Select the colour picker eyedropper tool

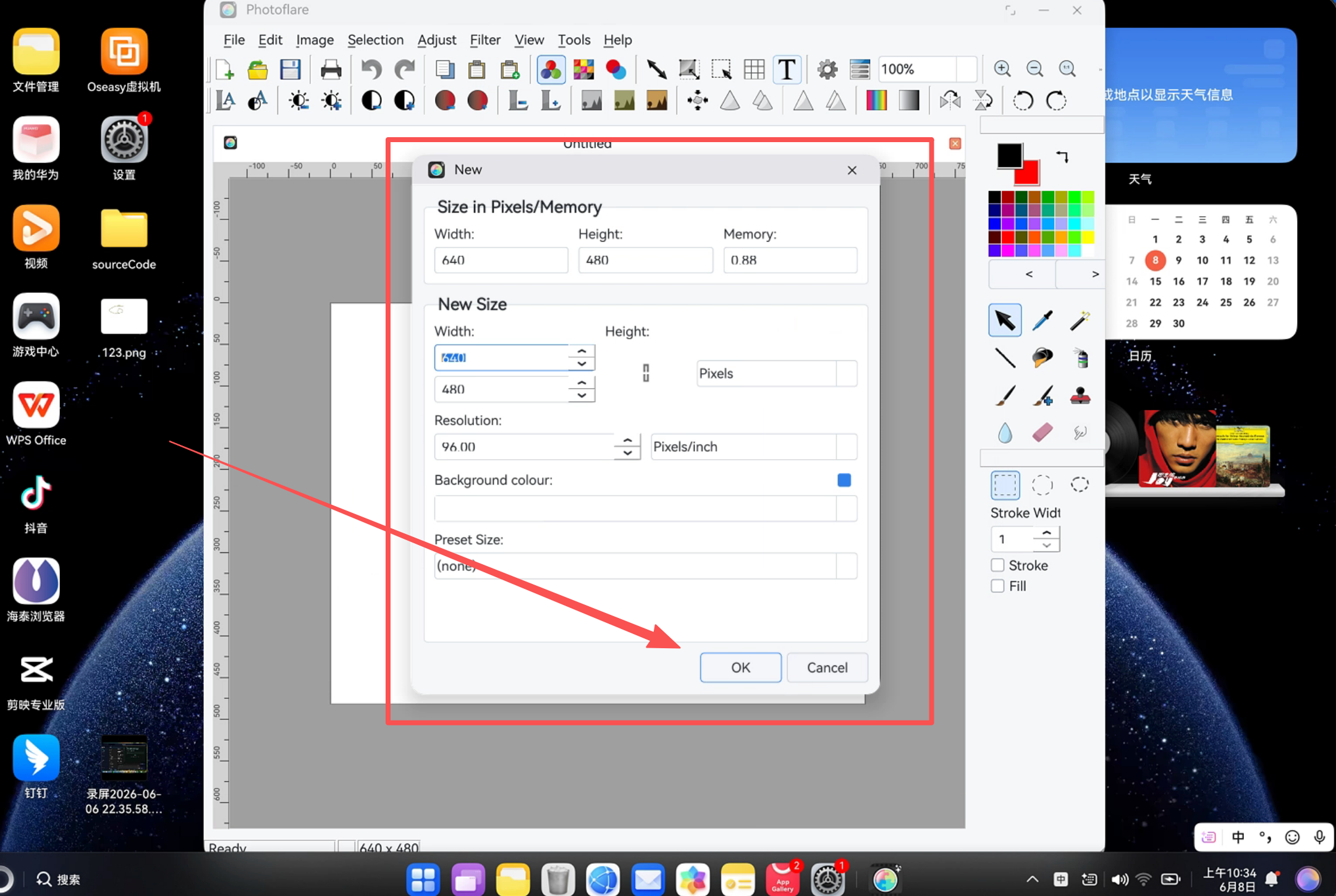(x=1042, y=320)
